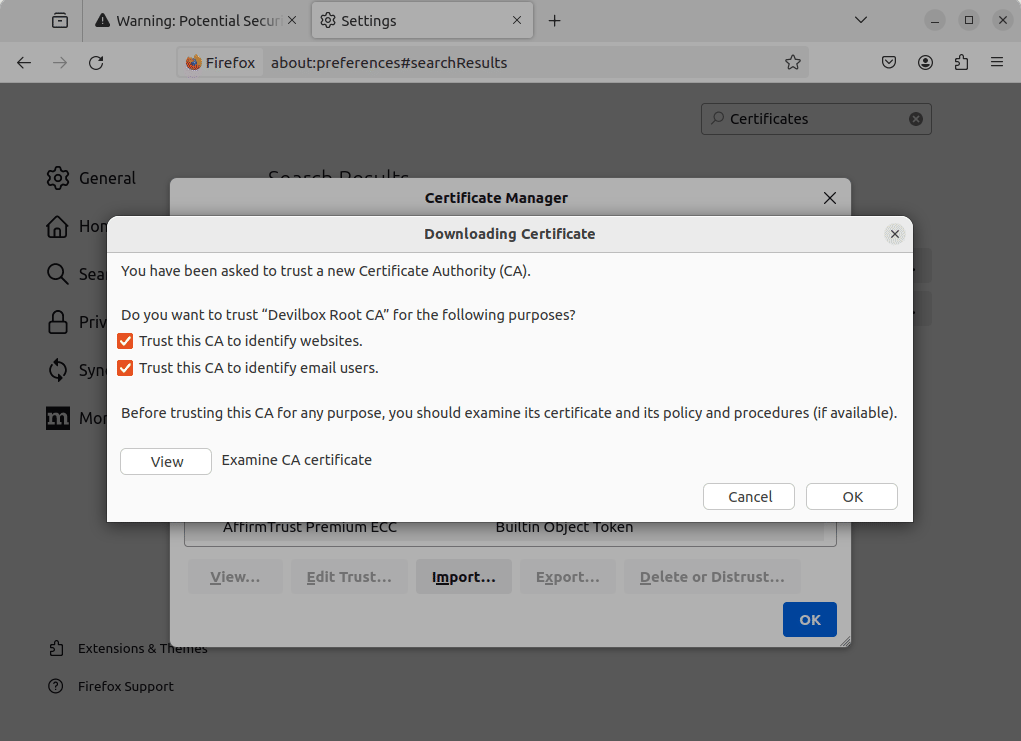Confirm trust with the dialog OK button

[x=851, y=497]
